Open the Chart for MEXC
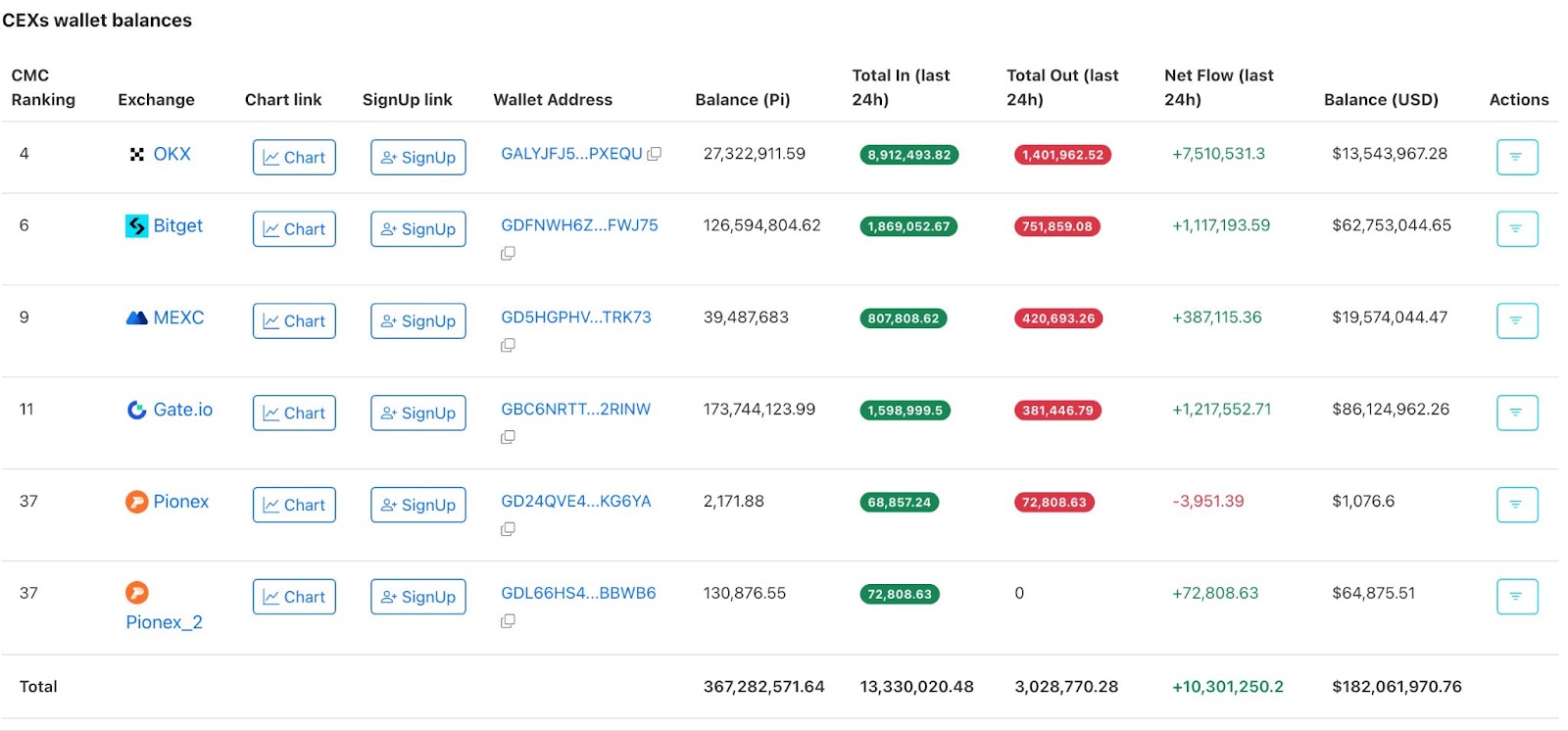 point(294,320)
